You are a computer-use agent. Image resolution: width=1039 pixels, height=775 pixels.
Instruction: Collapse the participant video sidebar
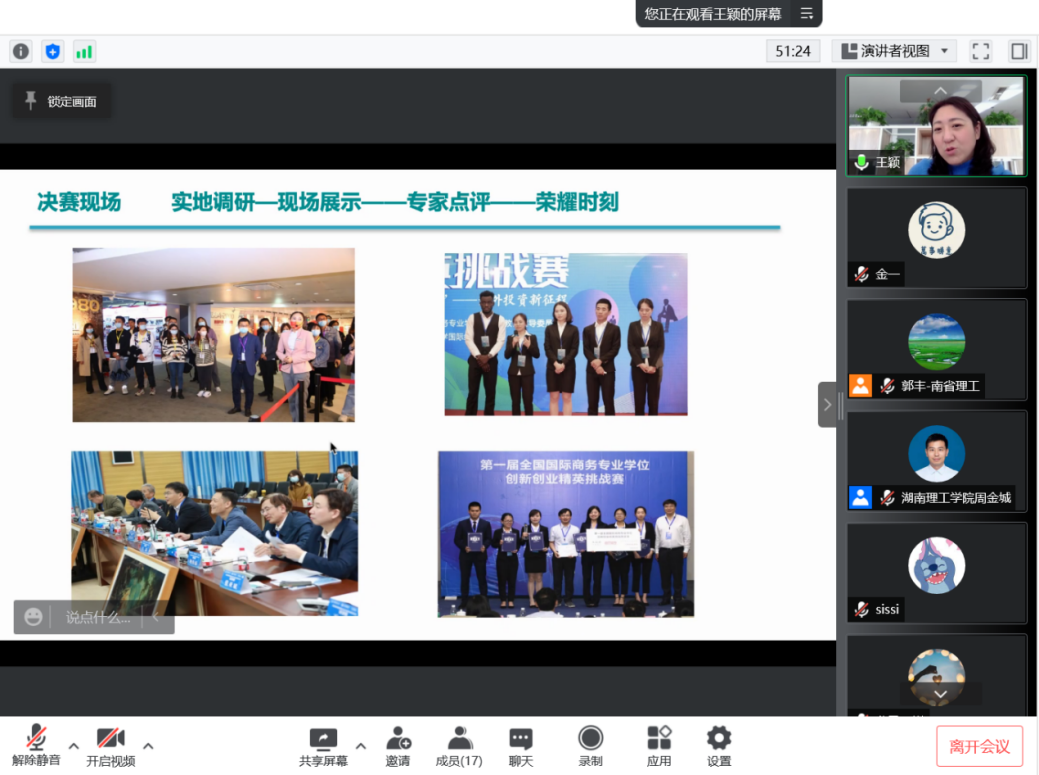pyautogui.click(x=827, y=404)
